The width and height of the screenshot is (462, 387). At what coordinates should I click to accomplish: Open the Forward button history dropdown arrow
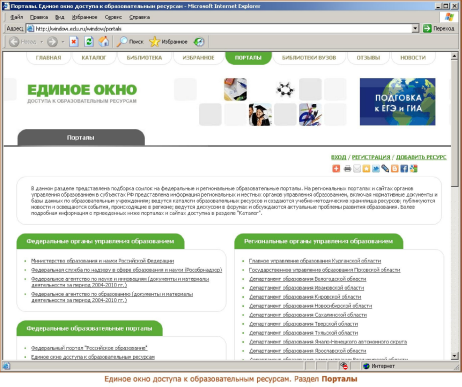click(x=63, y=42)
